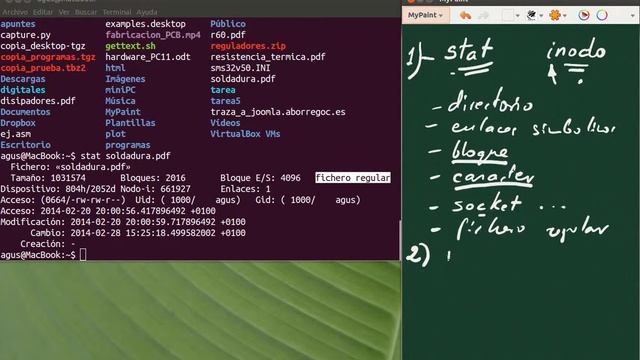Click the 'Enlaces: 1' value
The width and height of the screenshot is (640, 360).
245,189
